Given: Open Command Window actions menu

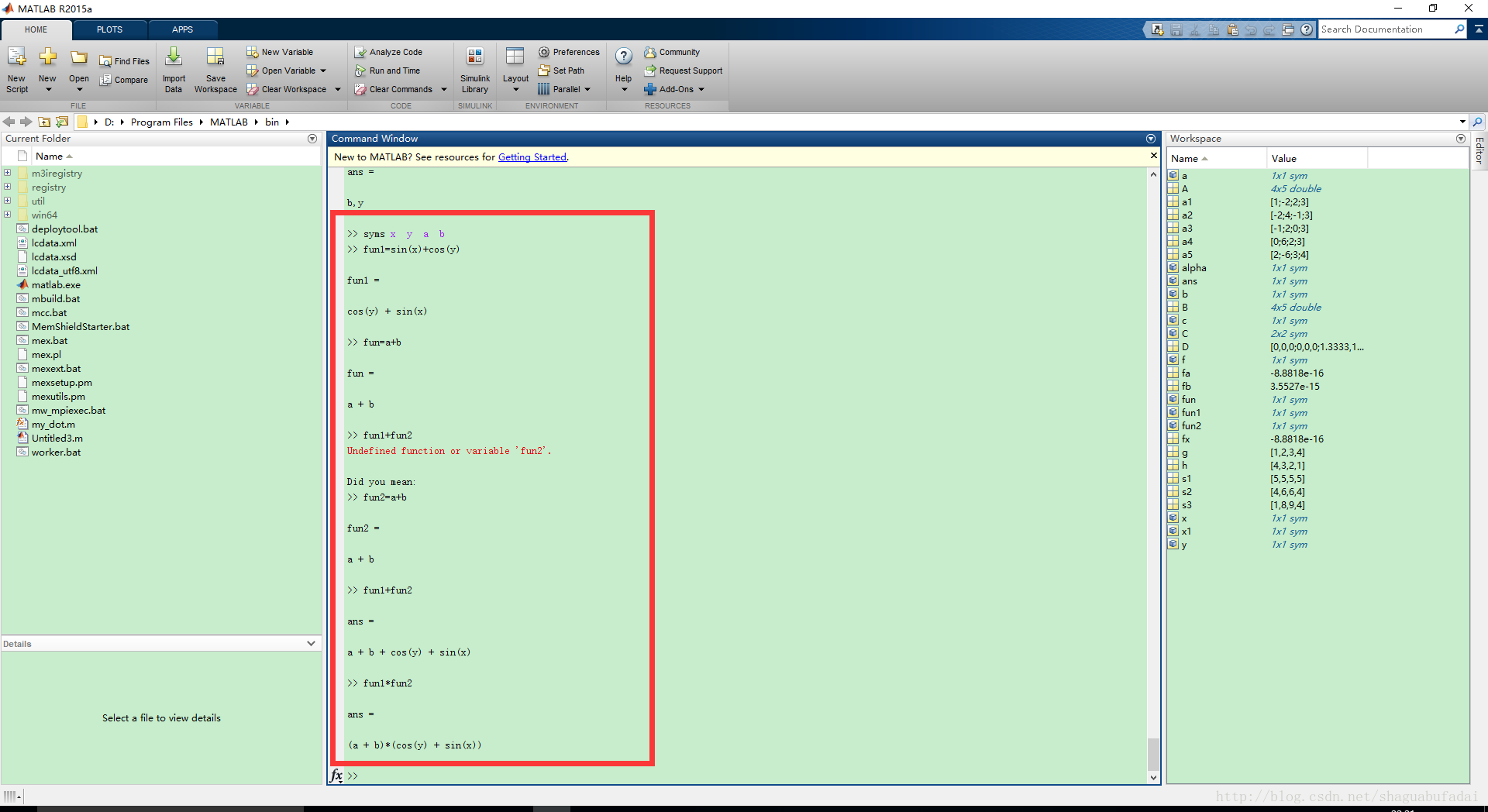Looking at the screenshot, I should pyautogui.click(x=1151, y=139).
